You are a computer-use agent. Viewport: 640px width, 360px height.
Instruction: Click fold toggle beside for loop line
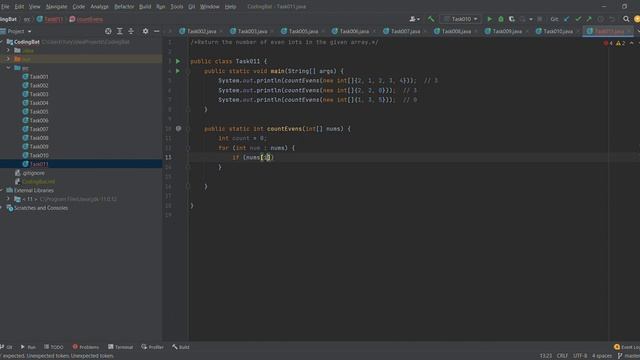click(x=188, y=148)
